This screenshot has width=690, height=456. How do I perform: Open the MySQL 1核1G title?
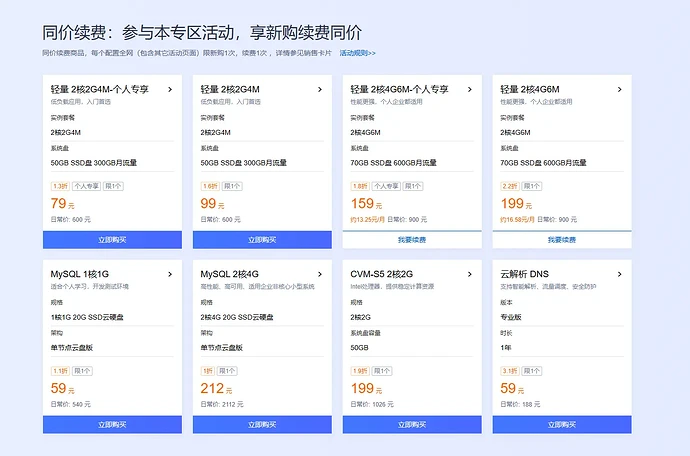tap(80, 274)
